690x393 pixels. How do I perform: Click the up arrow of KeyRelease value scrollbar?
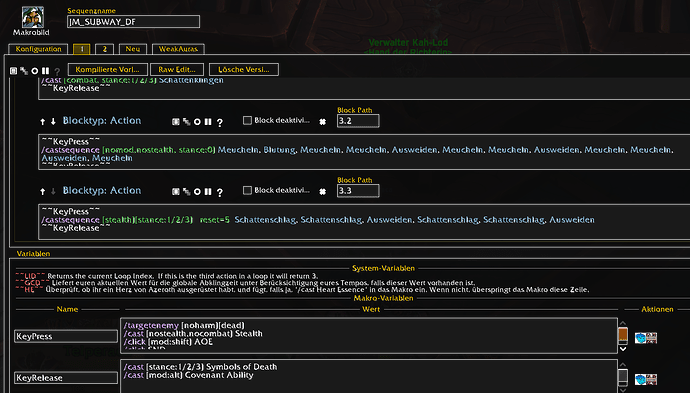(x=623, y=365)
